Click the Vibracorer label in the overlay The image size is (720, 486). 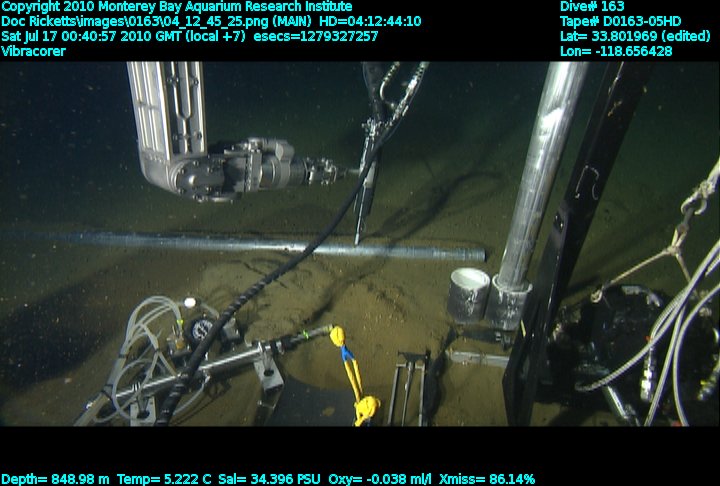click(34, 51)
